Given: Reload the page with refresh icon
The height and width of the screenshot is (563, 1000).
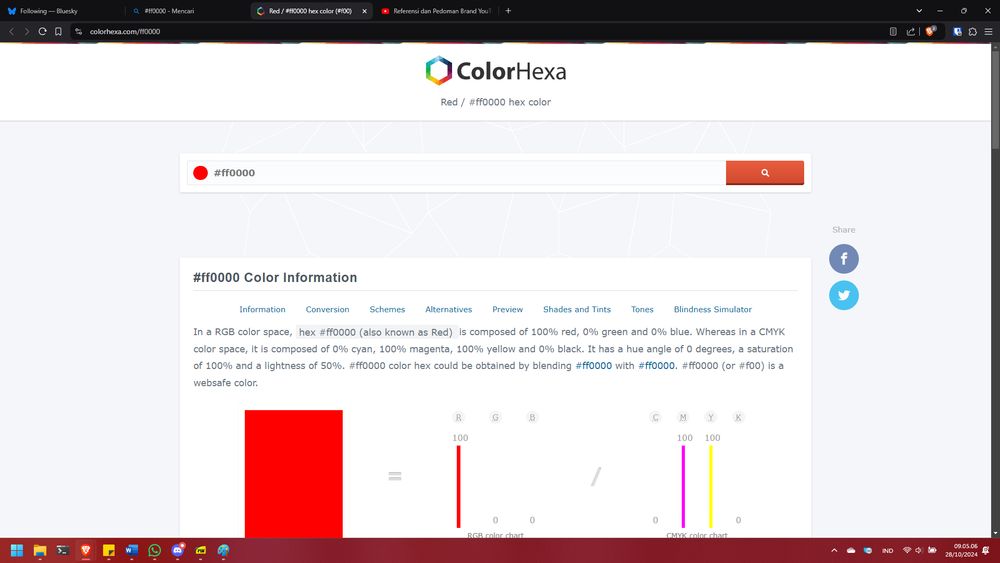Looking at the screenshot, I should [42, 31].
